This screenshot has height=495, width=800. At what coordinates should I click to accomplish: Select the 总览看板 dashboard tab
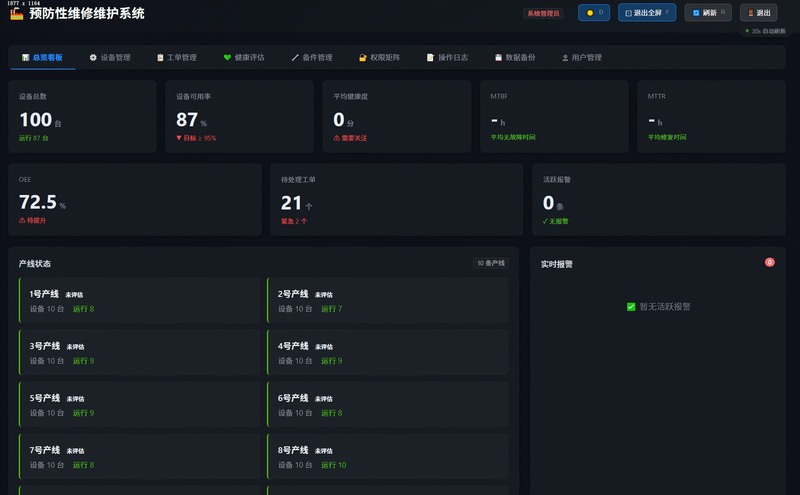click(x=42, y=58)
